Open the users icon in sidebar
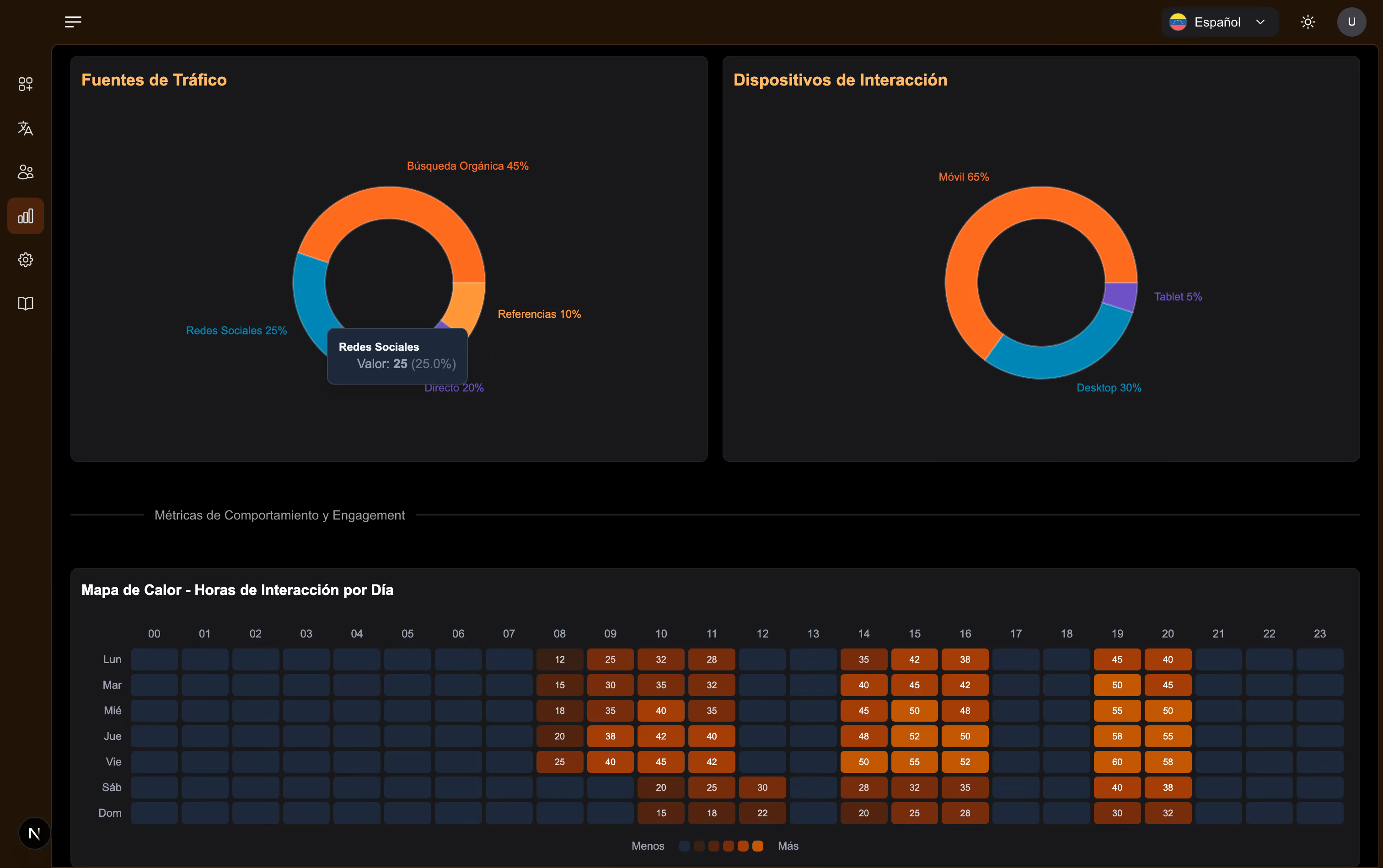Viewport: 1383px width, 868px height. [25, 171]
